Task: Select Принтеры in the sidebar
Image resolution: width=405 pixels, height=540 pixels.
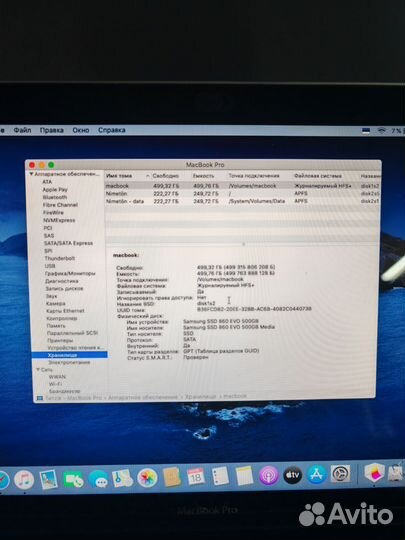Action: (60, 340)
